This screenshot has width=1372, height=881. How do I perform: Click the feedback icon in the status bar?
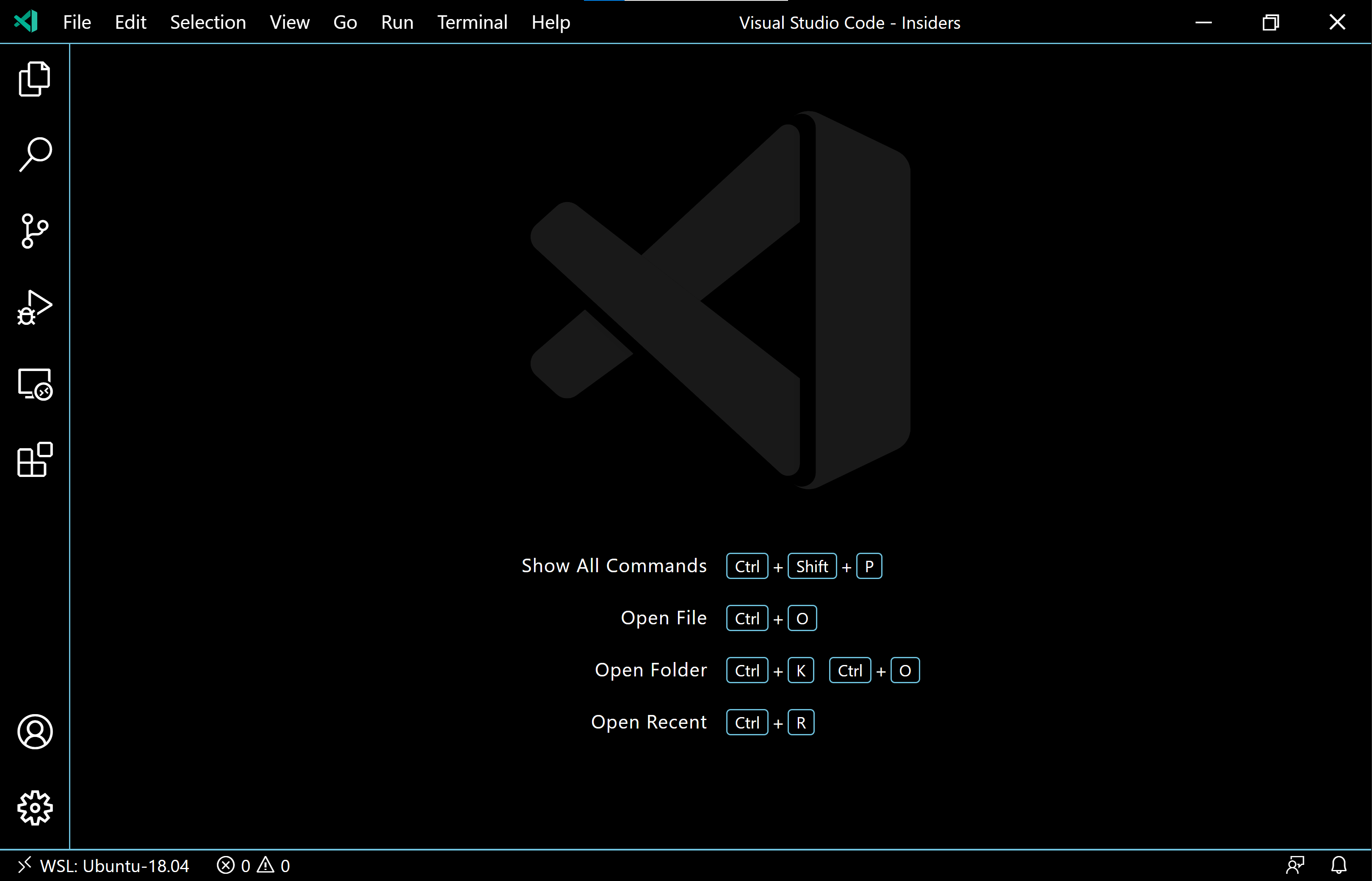pyautogui.click(x=1295, y=866)
